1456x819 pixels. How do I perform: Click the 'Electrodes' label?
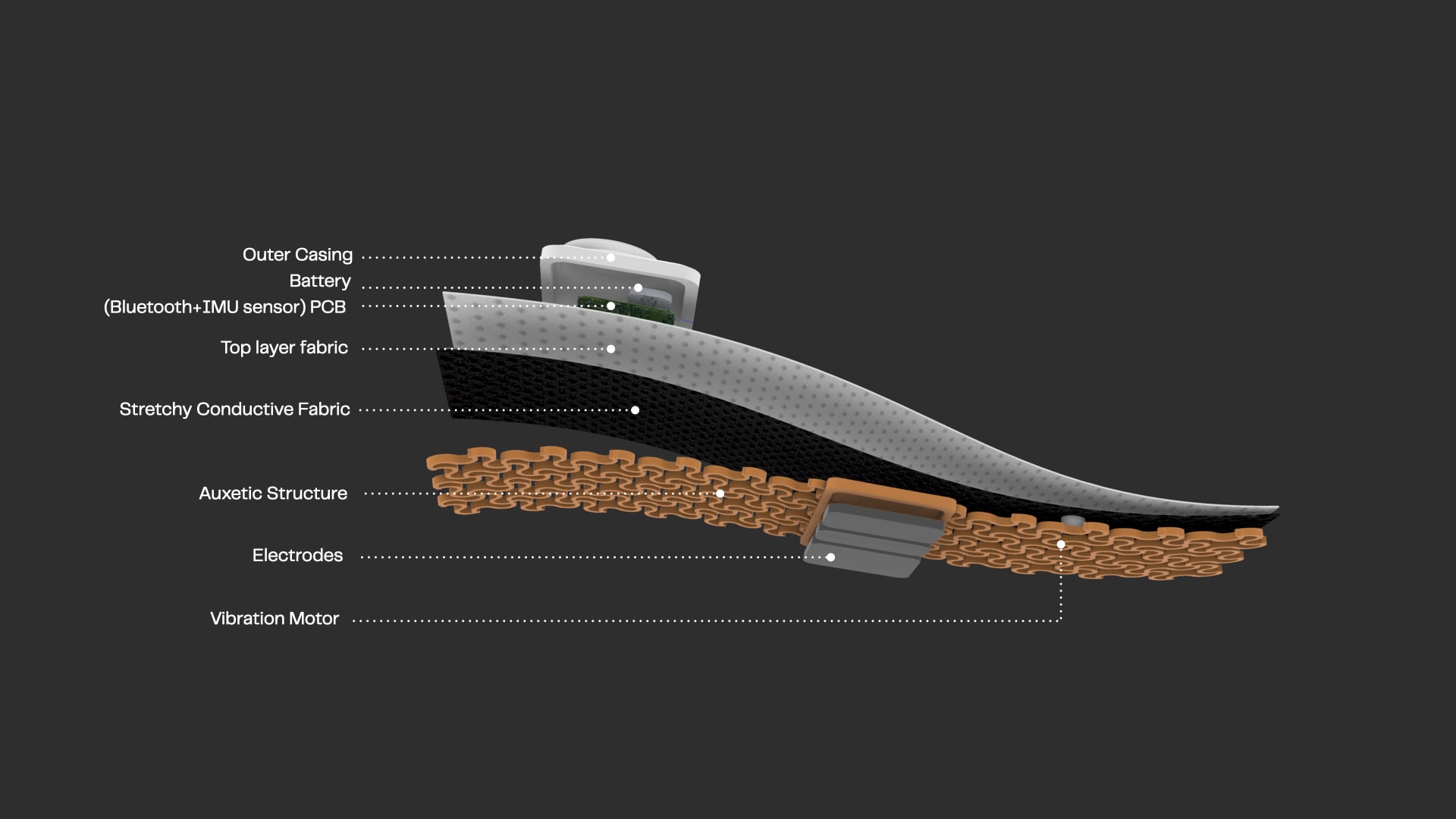[x=297, y=556]
